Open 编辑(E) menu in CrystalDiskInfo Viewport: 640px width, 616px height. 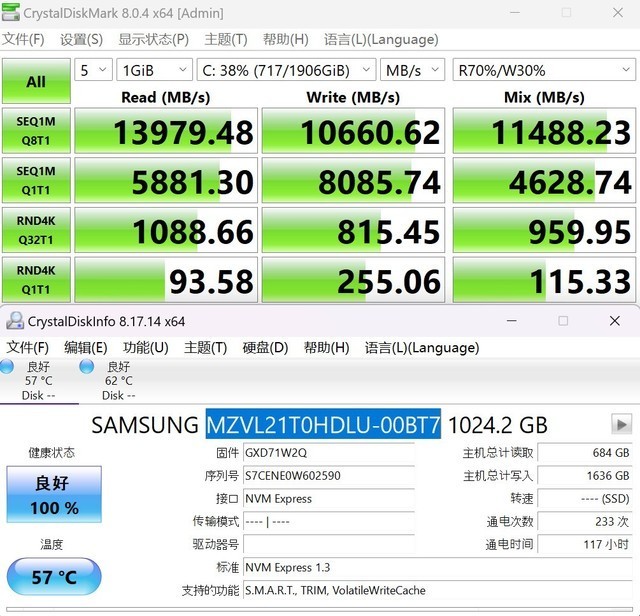click(x=85, y=348)
